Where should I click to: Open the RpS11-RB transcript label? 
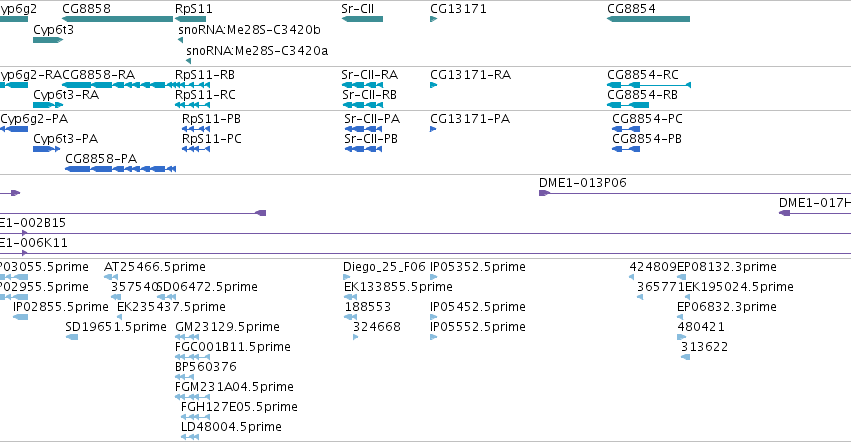(x=205, y=74)
